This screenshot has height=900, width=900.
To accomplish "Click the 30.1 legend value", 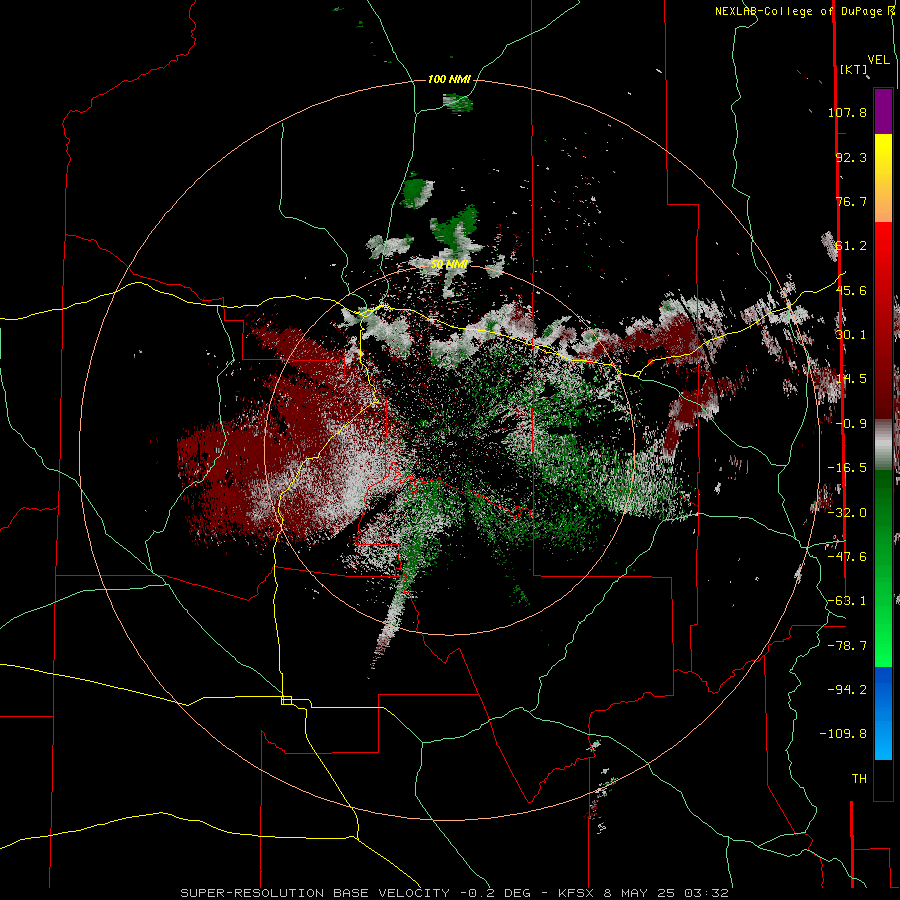I will coord(851,335).
